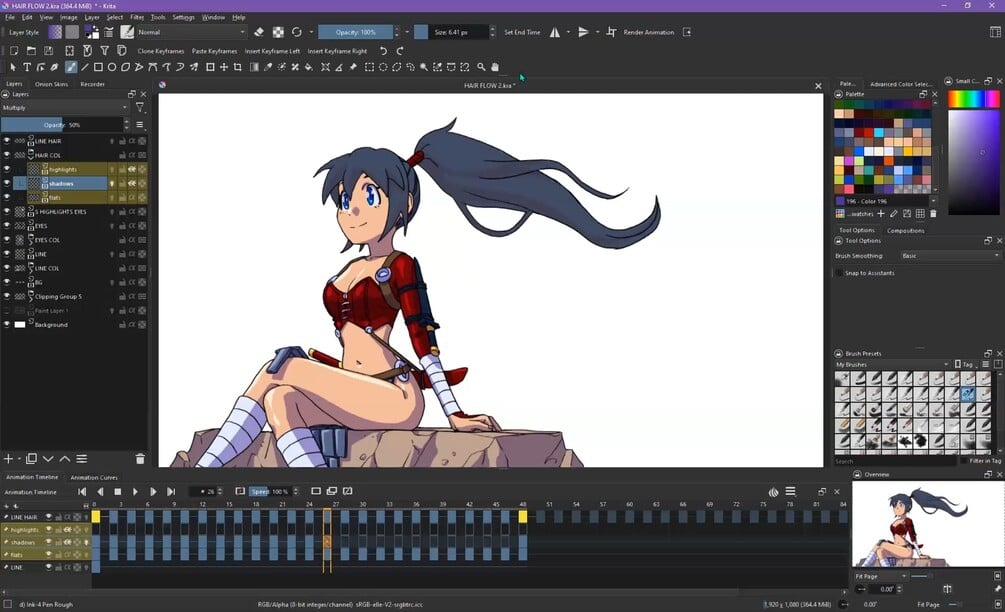Open layer filter funnel dropdown

(x=140, y=108)
